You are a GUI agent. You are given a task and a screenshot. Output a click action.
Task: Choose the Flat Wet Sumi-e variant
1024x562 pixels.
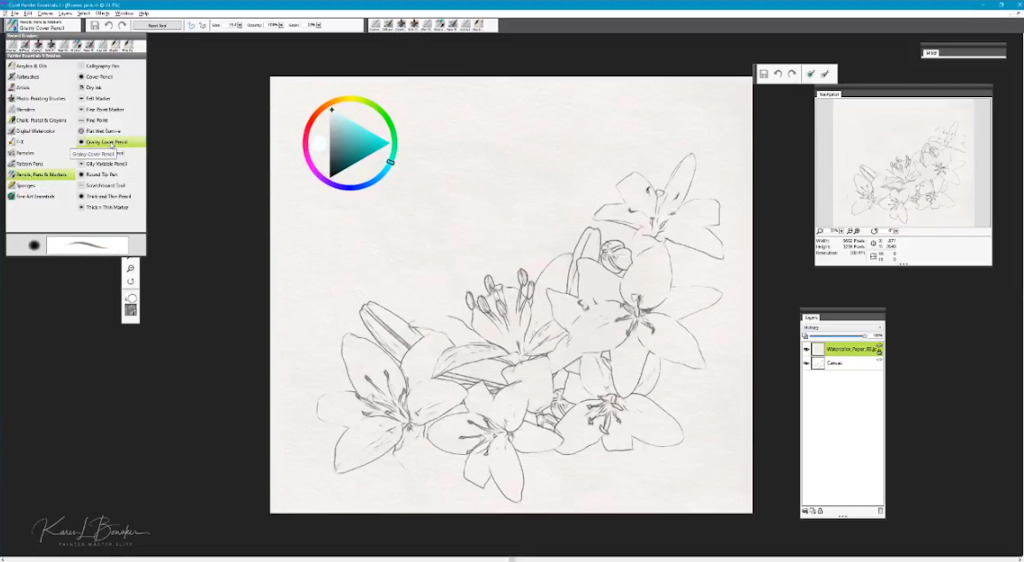pyautogui.click(x=110, y=131)
